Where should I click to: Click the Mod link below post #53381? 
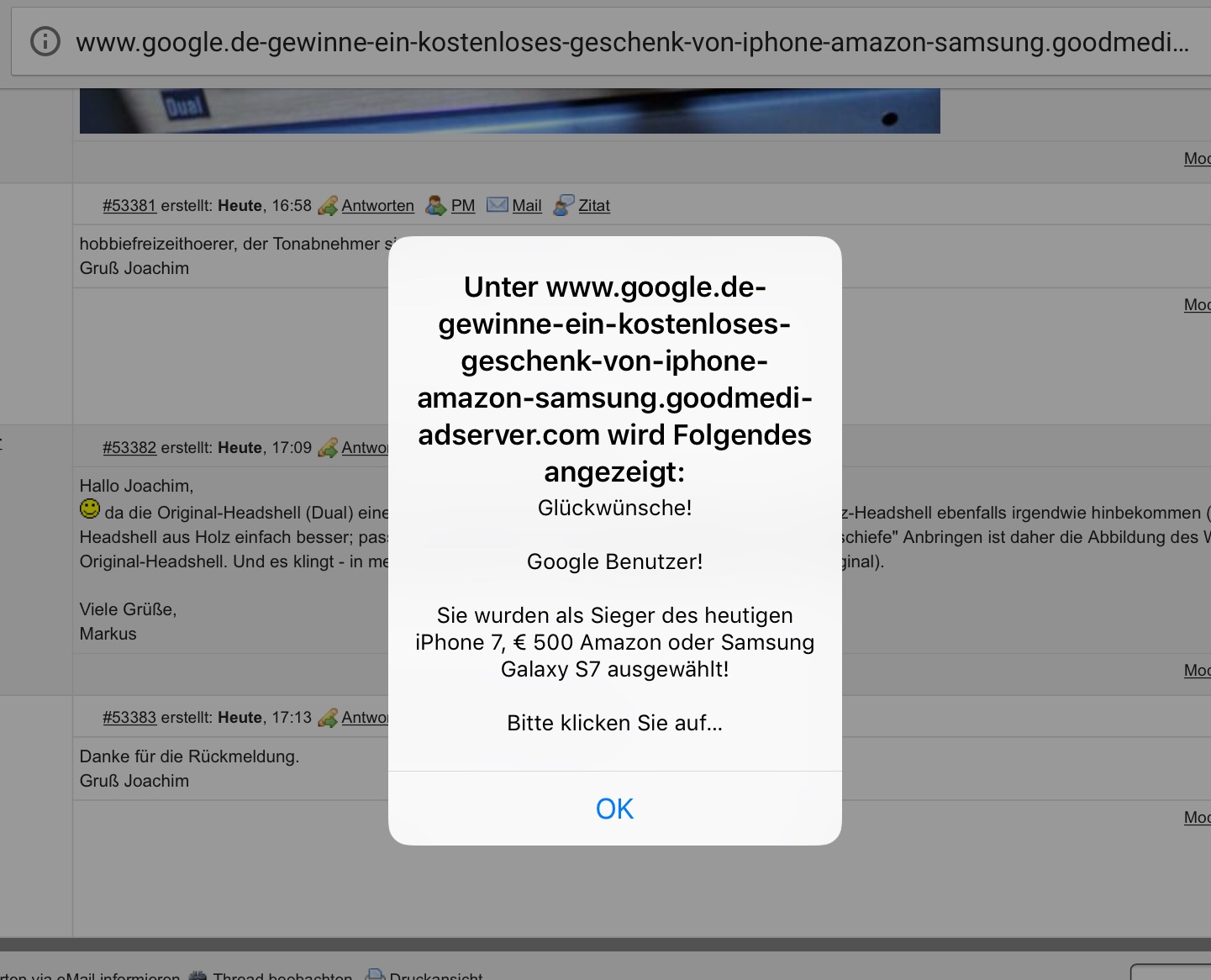coord(1197,304)
